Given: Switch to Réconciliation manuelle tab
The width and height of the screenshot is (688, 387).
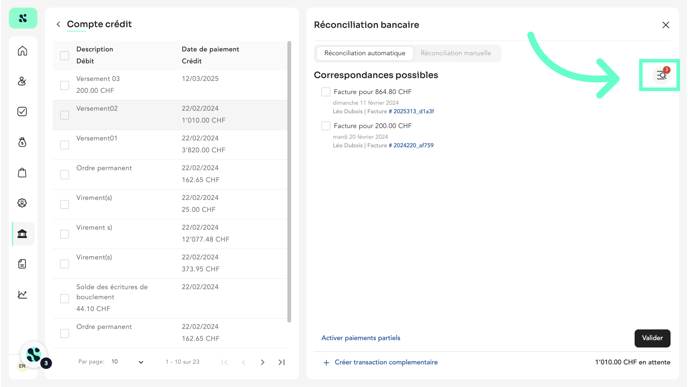Looking at the screenshot, I should [x=455, y=53].
